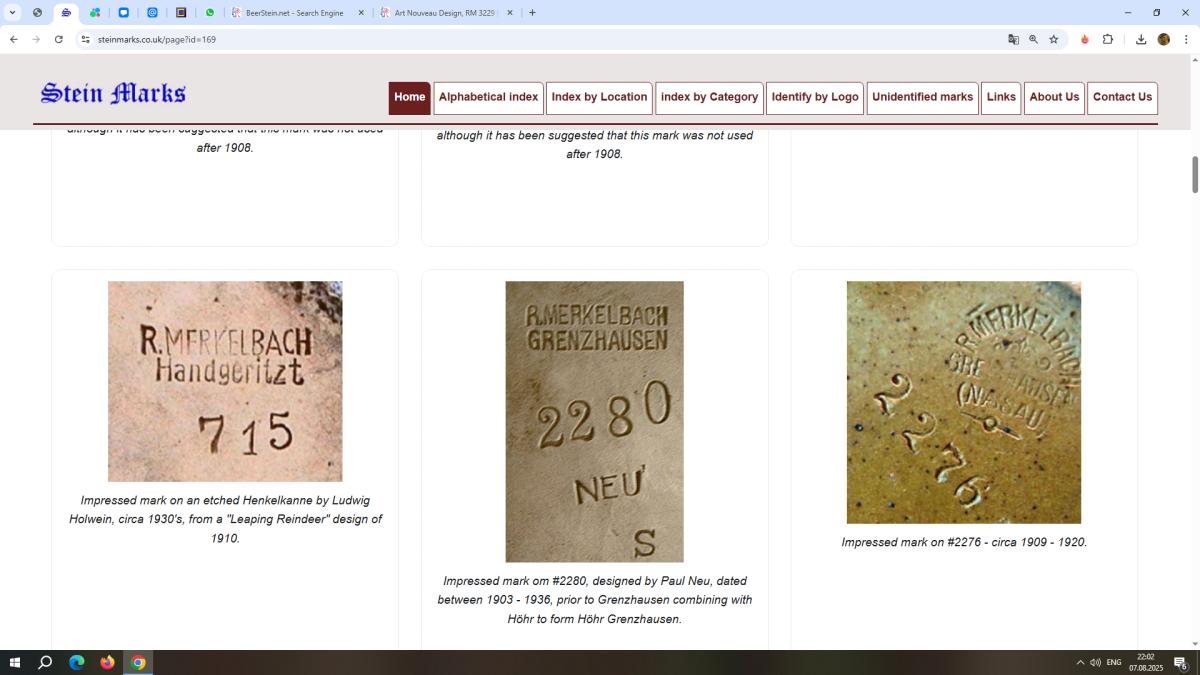Screen dimensions: 1200x675
Task: Open Chrome's three-dot menu
Action: pyautogui.click(x=1186, y=39)
